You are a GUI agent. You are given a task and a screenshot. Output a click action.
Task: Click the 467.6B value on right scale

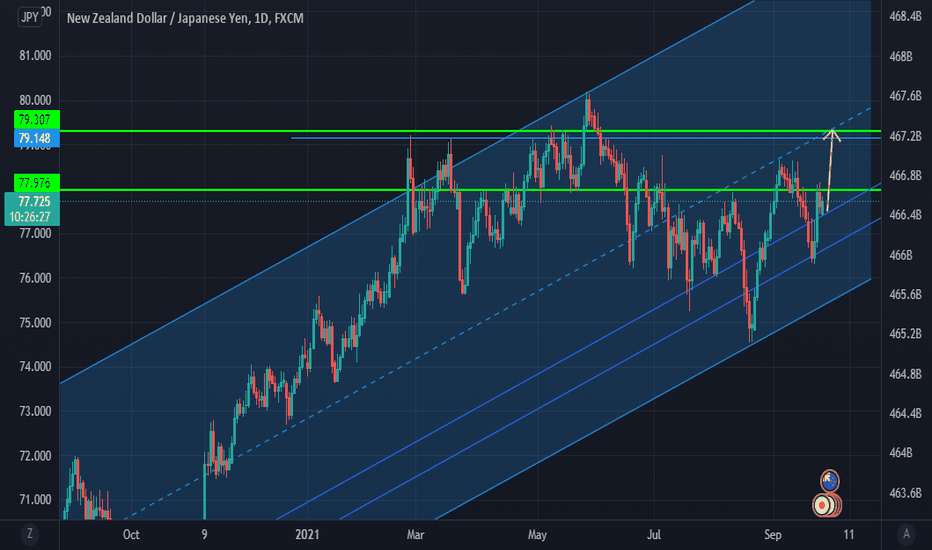pyautogui.click(x=905, y=96)
